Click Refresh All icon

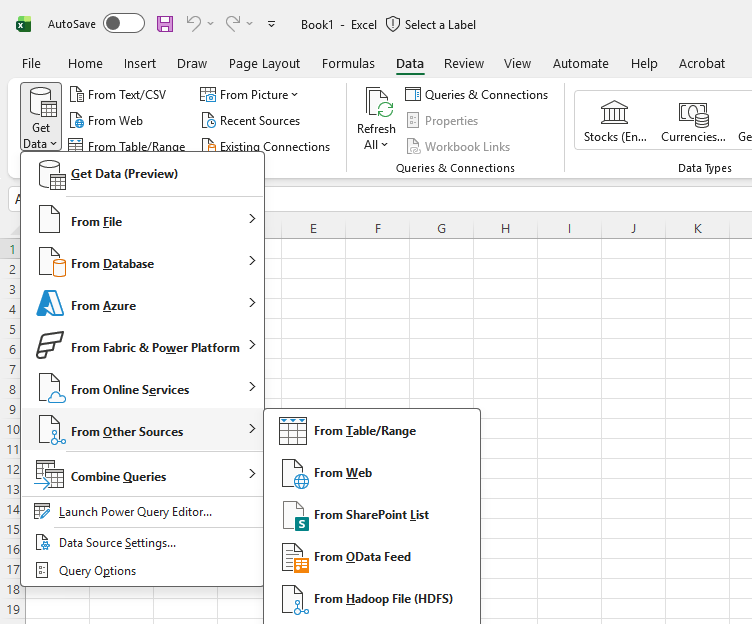pyautogui.click(x=379, y=102)
